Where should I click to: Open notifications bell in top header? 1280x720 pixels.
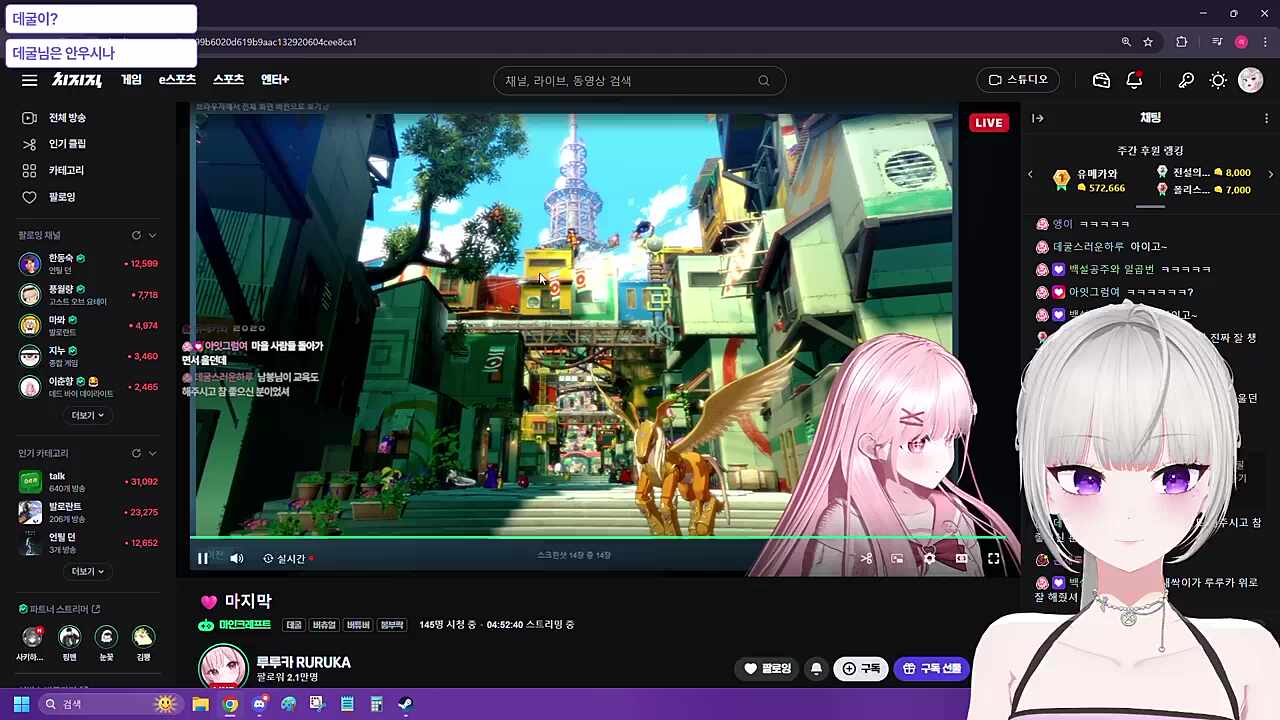coord(1134,80)
